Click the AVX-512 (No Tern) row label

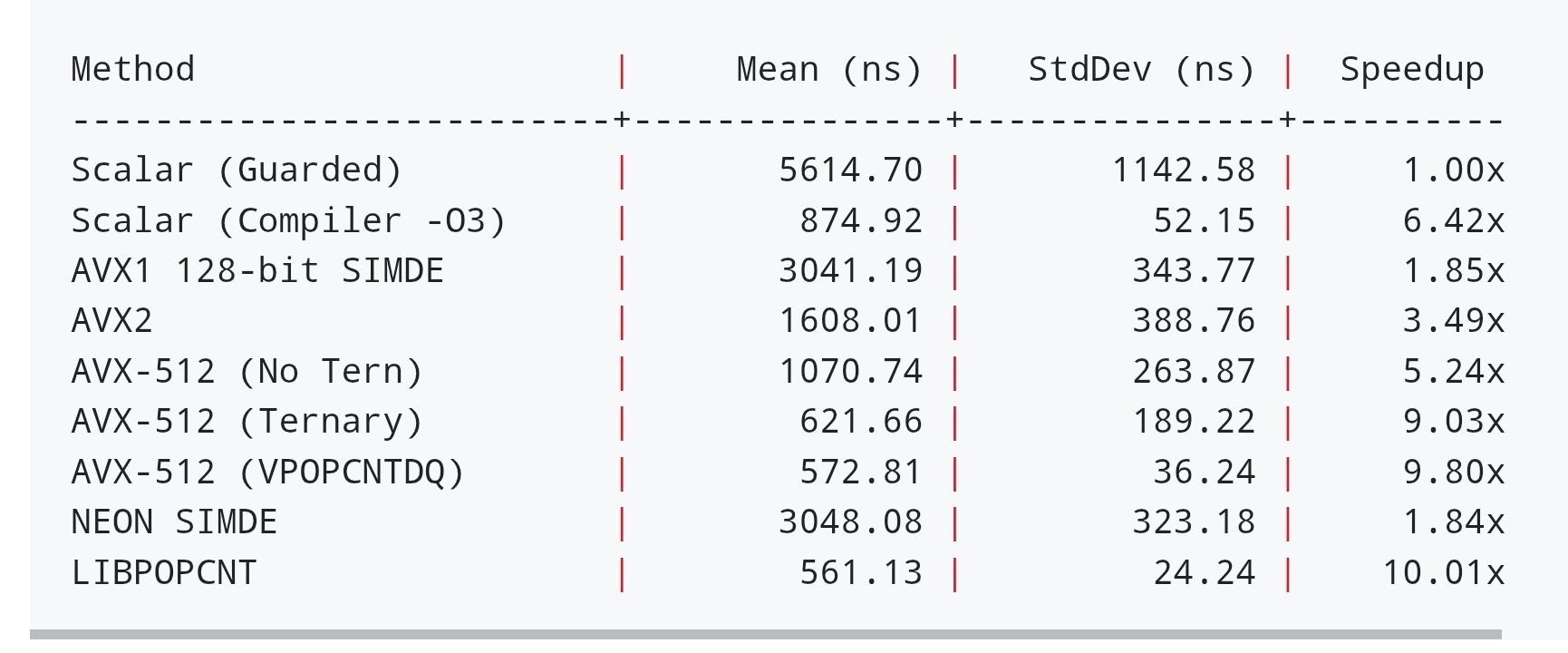click(x=247, y=372)
